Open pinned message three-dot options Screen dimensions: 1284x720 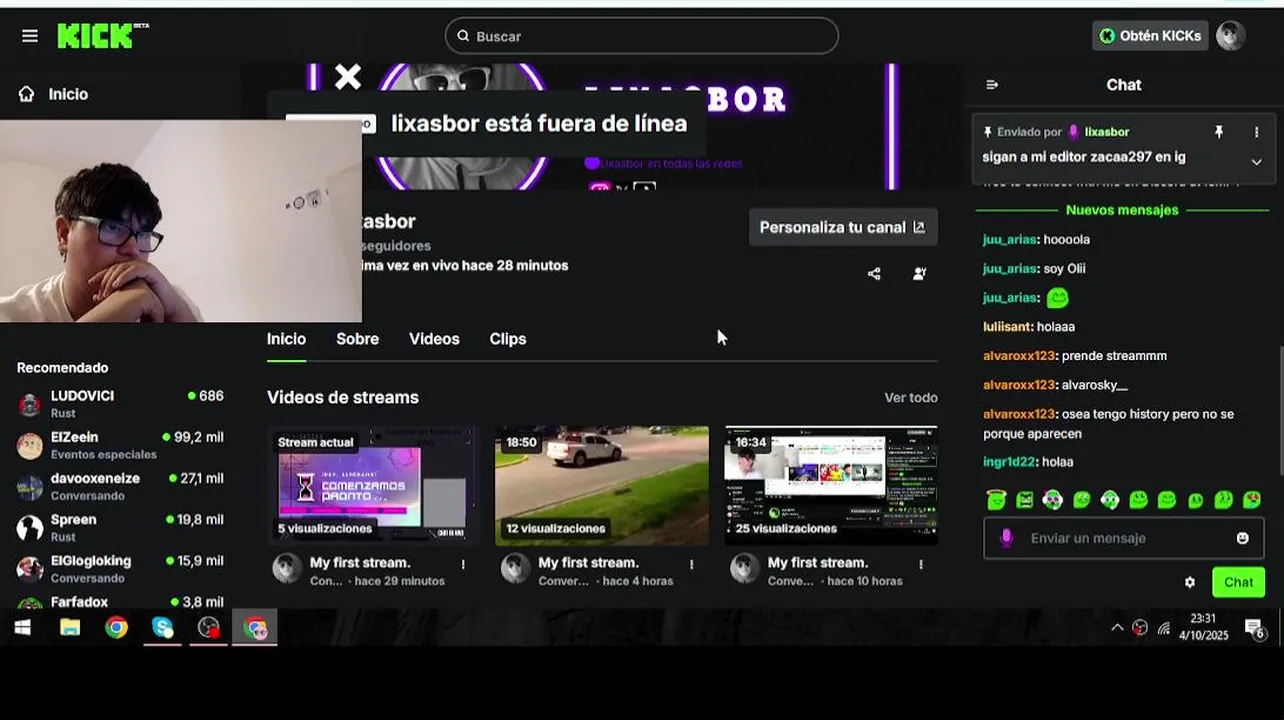[1257, 132]
